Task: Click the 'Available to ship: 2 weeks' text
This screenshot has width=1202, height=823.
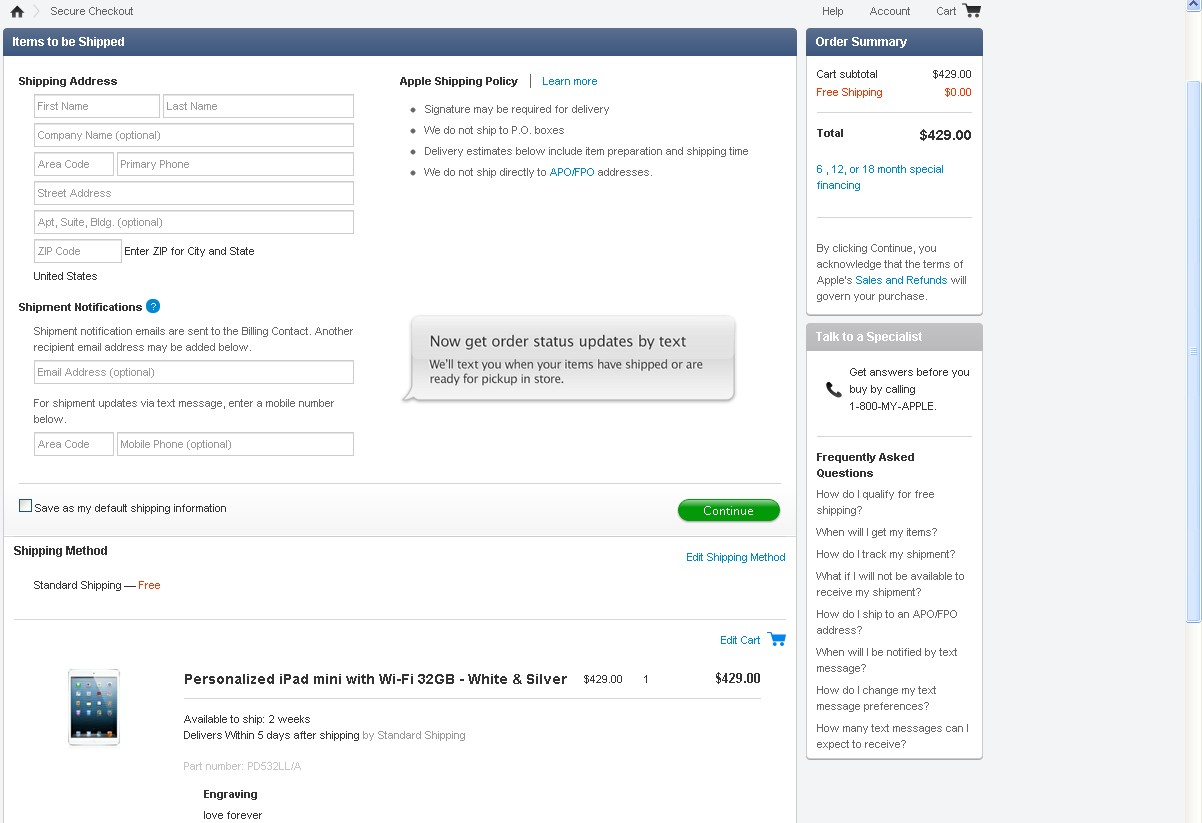Action: (x=247, y=719)
